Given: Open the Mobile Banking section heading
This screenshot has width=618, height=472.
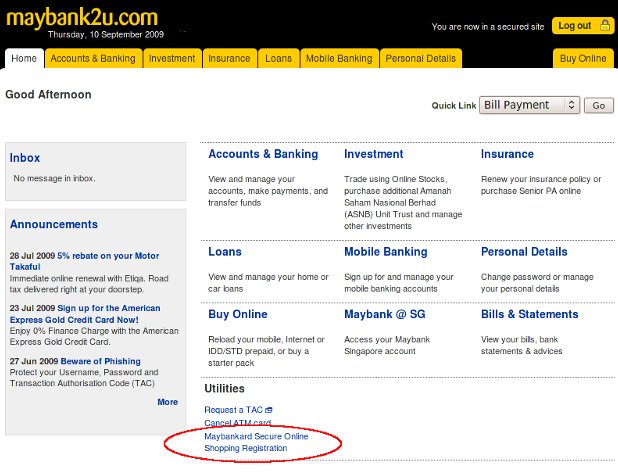Looking at the screenshot, I should click(386, 252).
